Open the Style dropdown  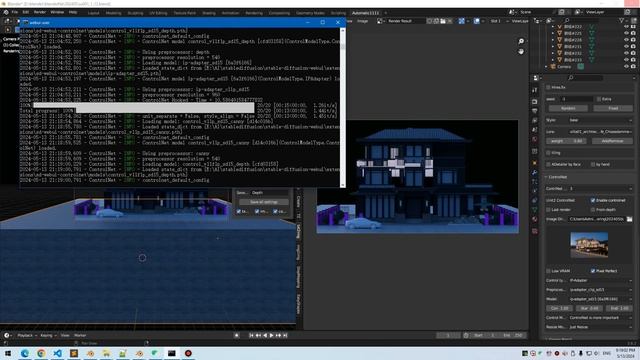600,120
